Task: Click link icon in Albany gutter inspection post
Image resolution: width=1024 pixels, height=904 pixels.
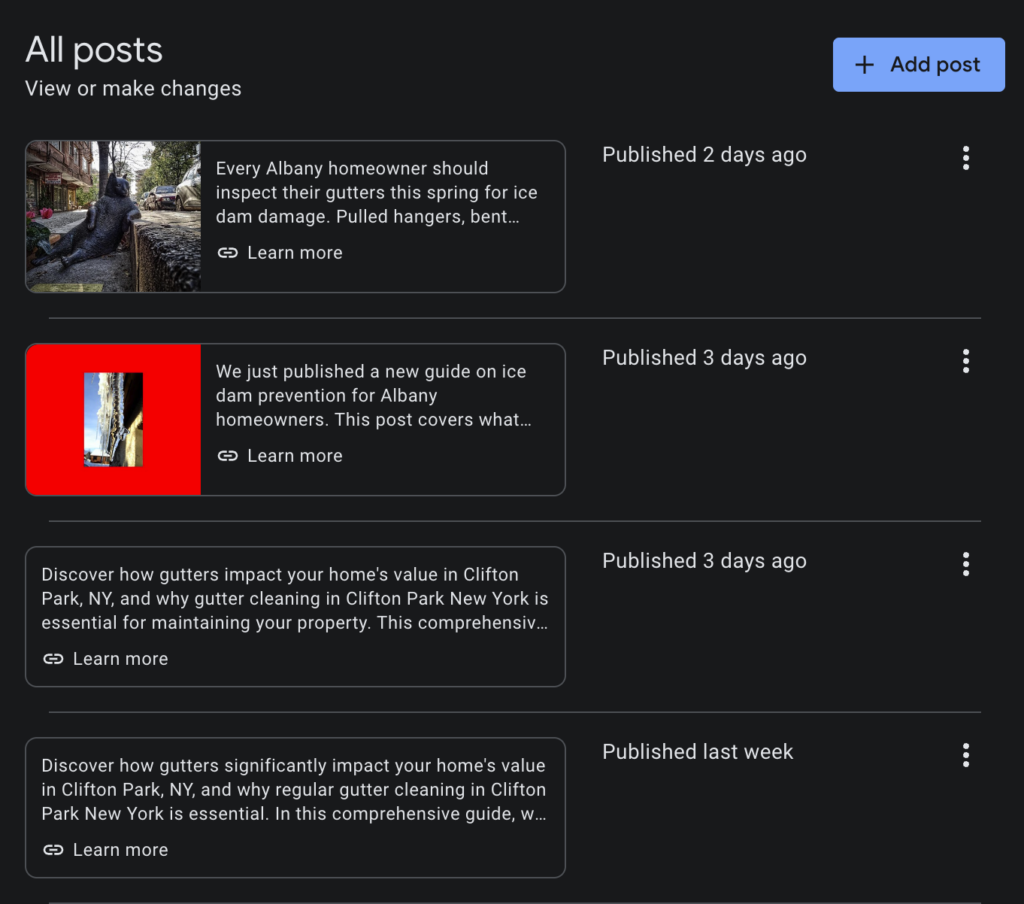Action: pyautogui.click(x=228, y=253)
